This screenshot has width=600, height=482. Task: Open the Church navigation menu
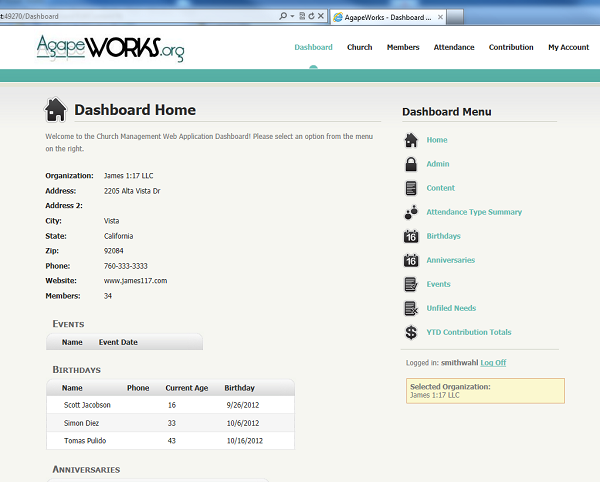359,47
